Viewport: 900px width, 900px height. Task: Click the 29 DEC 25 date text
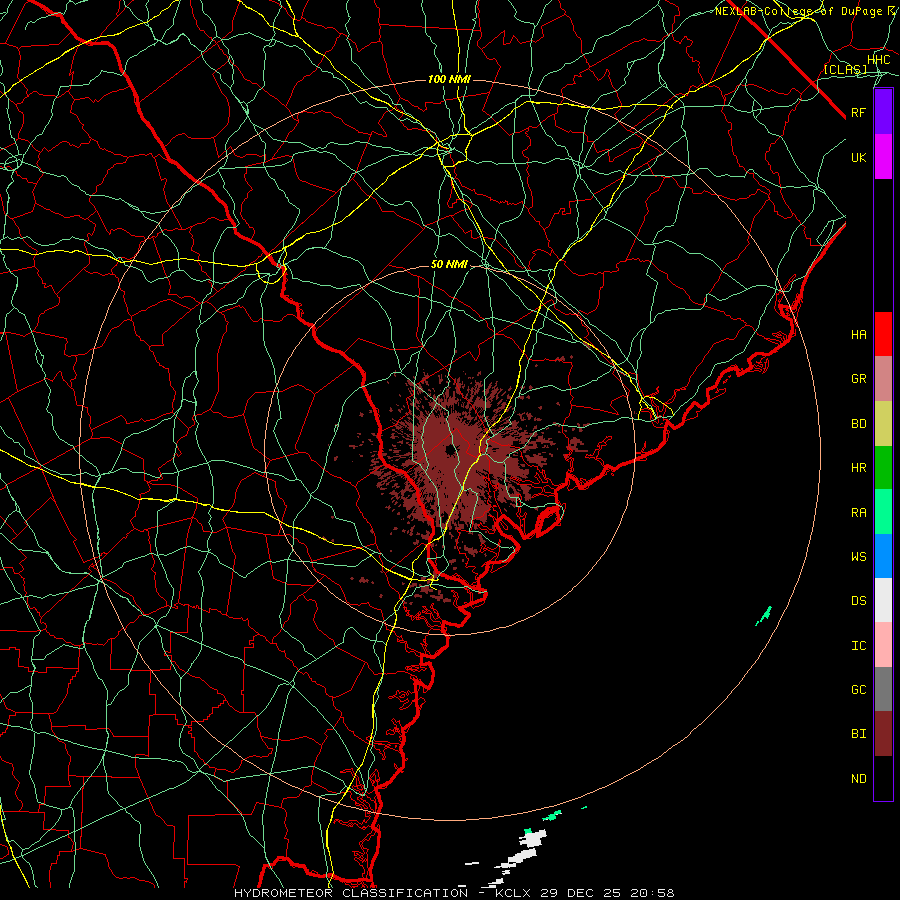(583, 893)
